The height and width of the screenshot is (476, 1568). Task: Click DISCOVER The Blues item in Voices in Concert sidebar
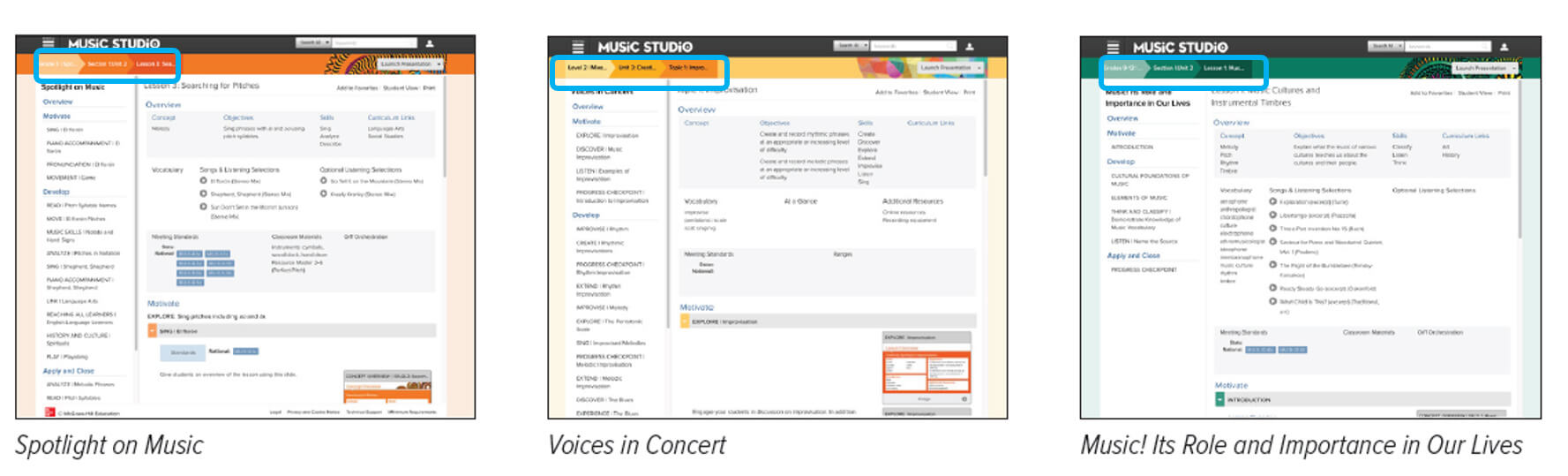[x=604, y=399]
